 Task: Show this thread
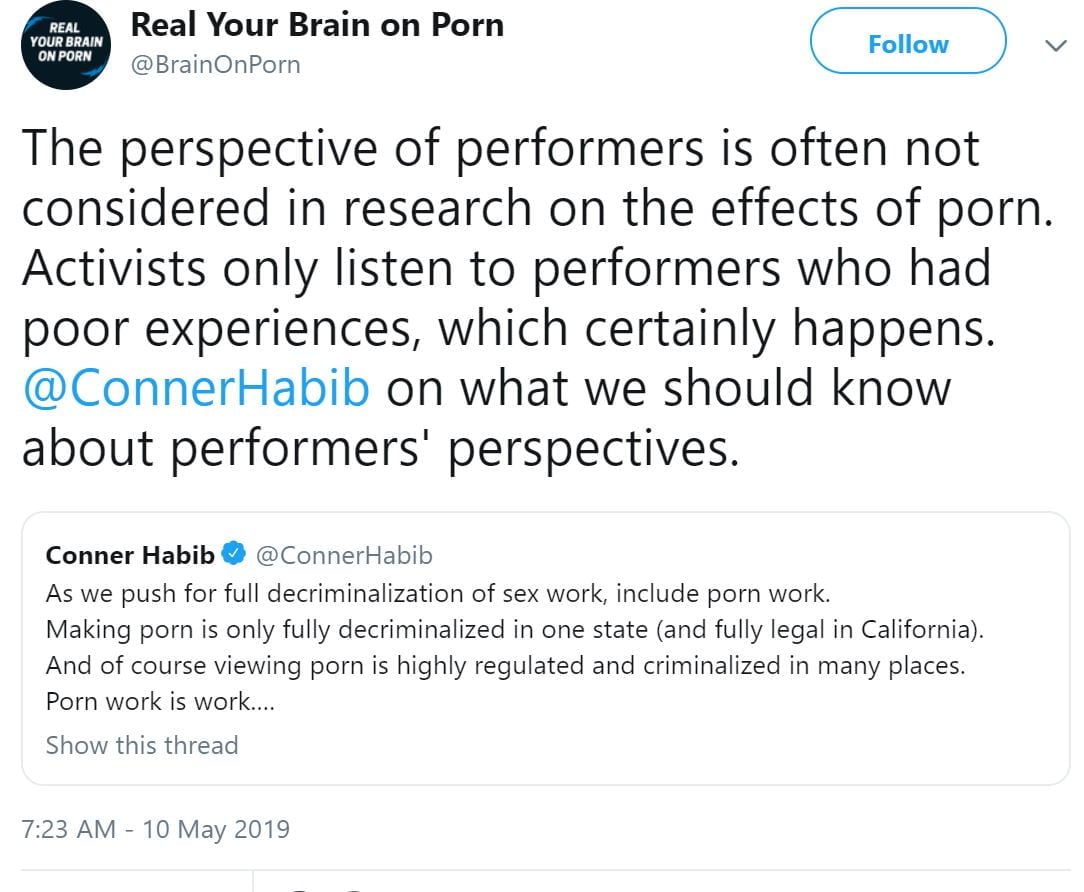click(142, 745)
